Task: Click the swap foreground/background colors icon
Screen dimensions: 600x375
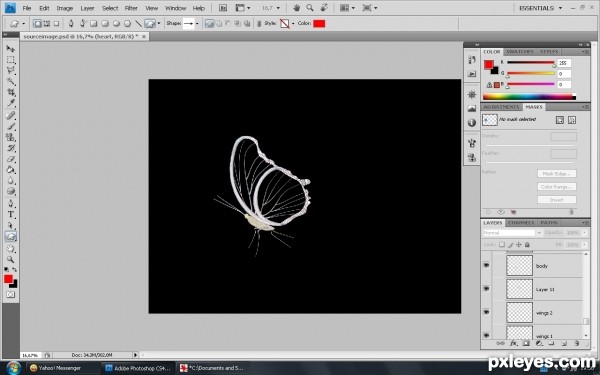Action: 15,270
